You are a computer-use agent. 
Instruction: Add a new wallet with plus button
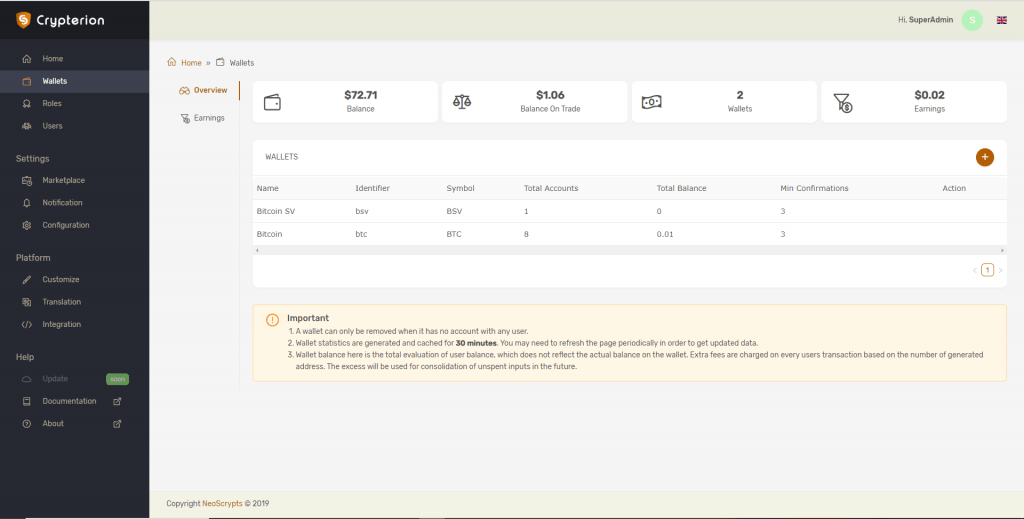click(x=984, y=157)
